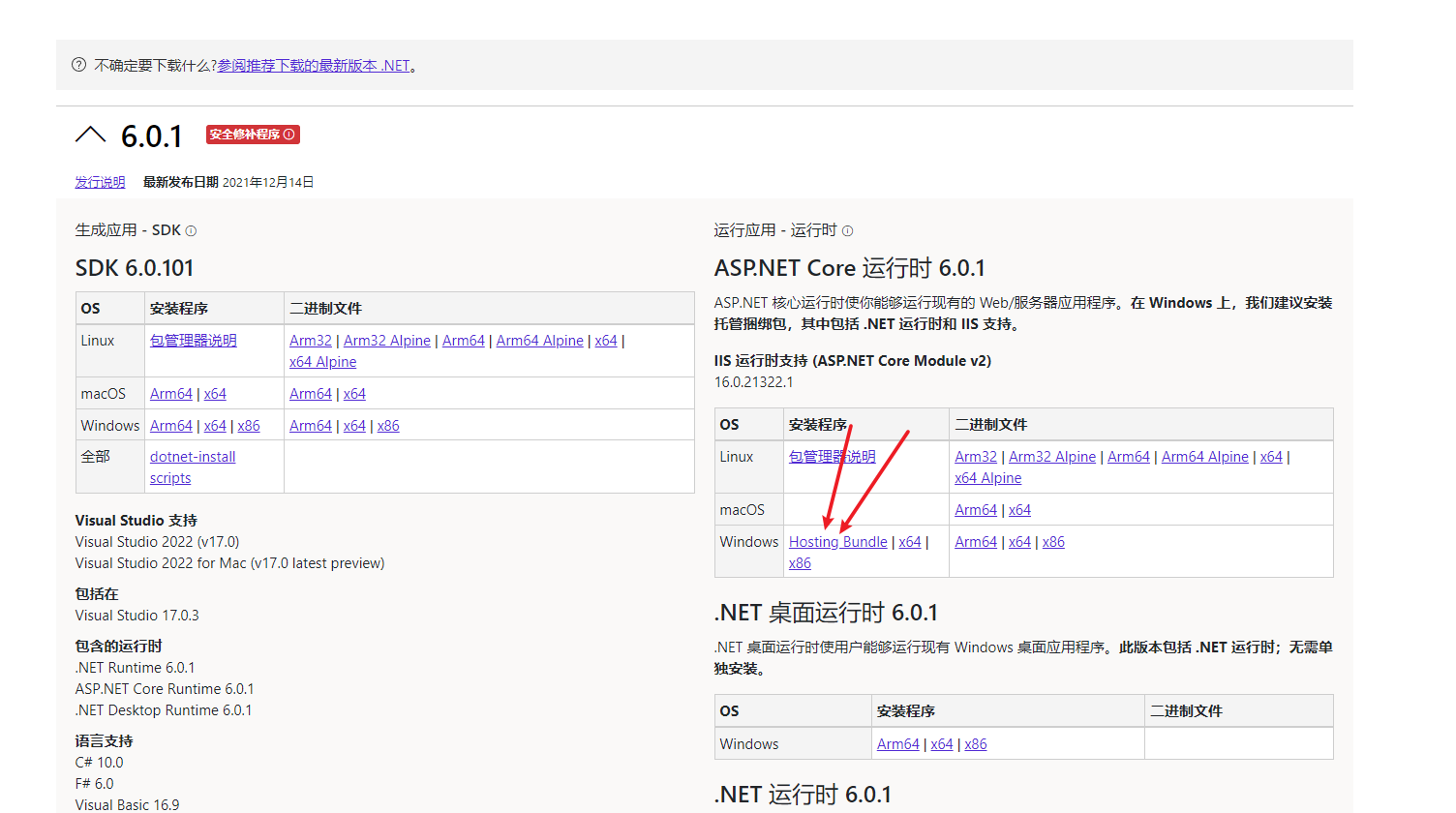Click the .NET 运行时 6.0.1 heading
1456x813 pixels.
804,795
